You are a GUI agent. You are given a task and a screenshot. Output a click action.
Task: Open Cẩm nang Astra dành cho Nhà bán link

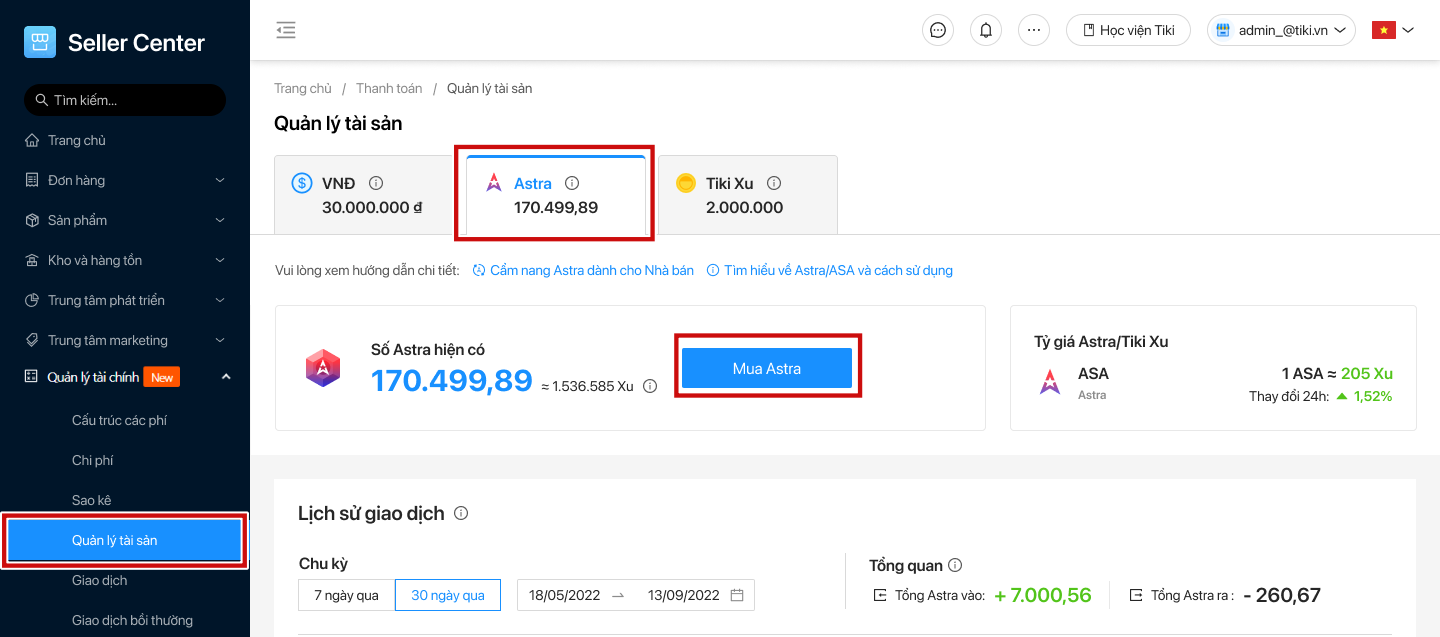click(583, 270)
